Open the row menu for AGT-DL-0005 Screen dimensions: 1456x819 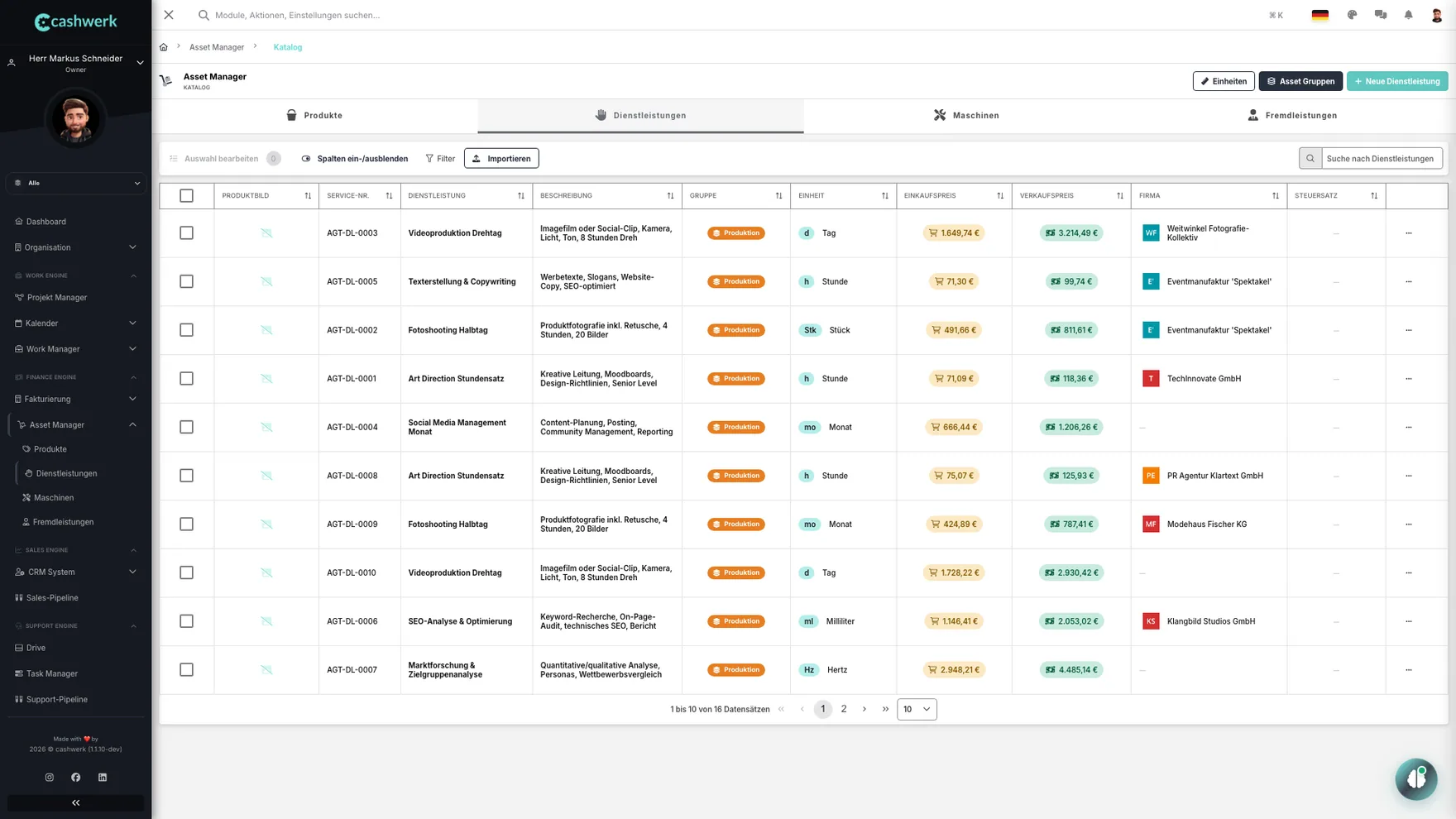click(1409, 281)
